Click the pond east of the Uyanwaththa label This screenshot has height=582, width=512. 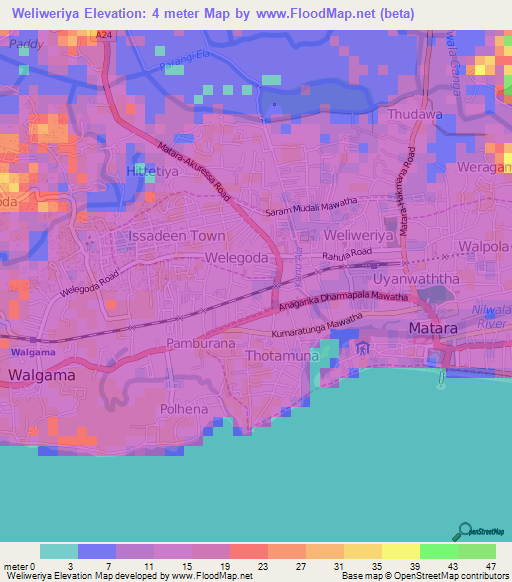tap(436, 294)
